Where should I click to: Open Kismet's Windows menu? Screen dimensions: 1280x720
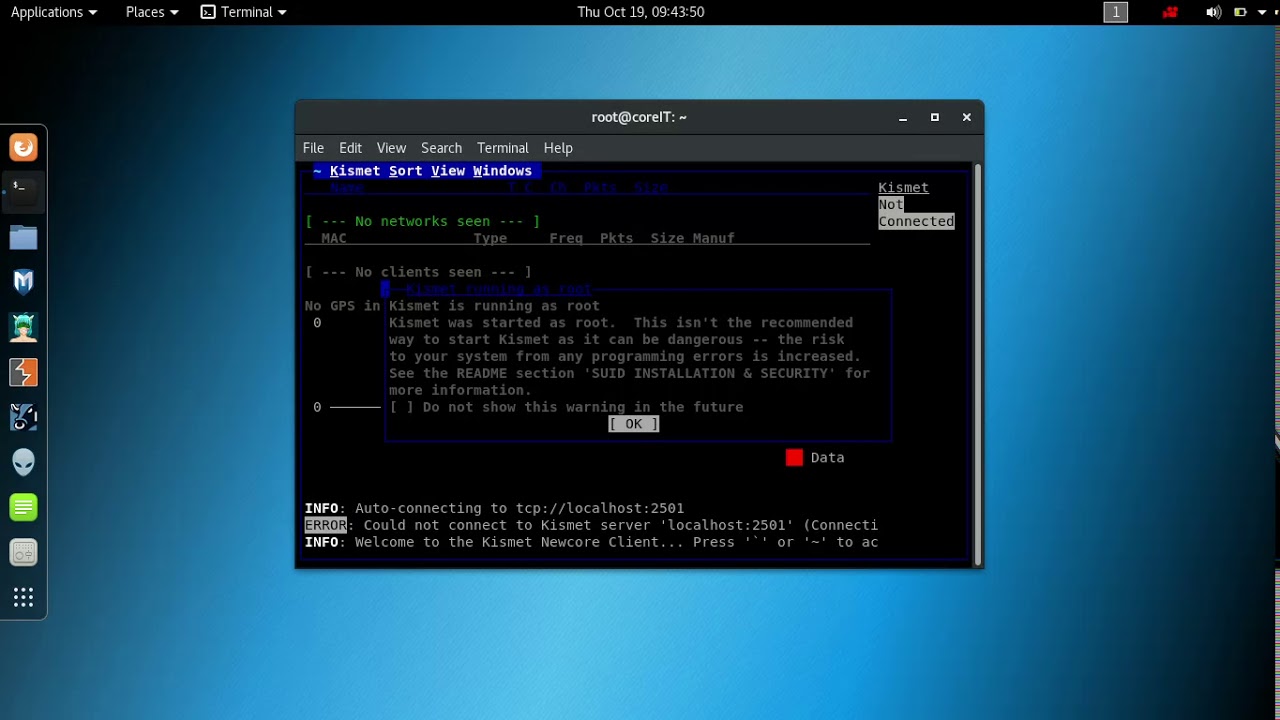[502, 171]
